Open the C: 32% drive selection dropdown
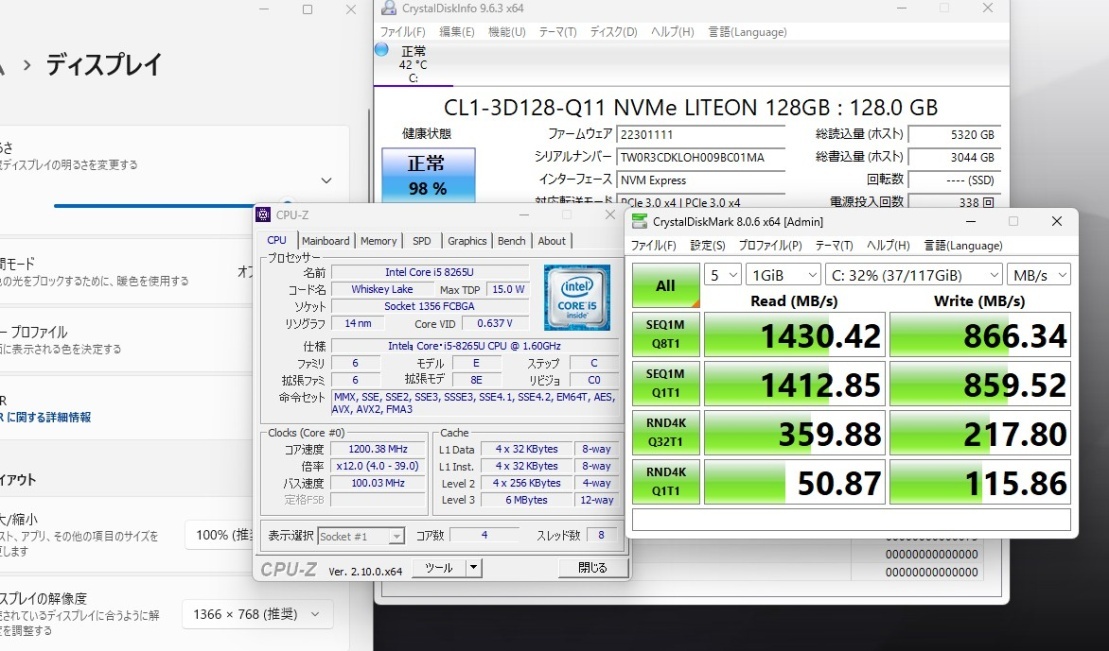 [914, 275]
